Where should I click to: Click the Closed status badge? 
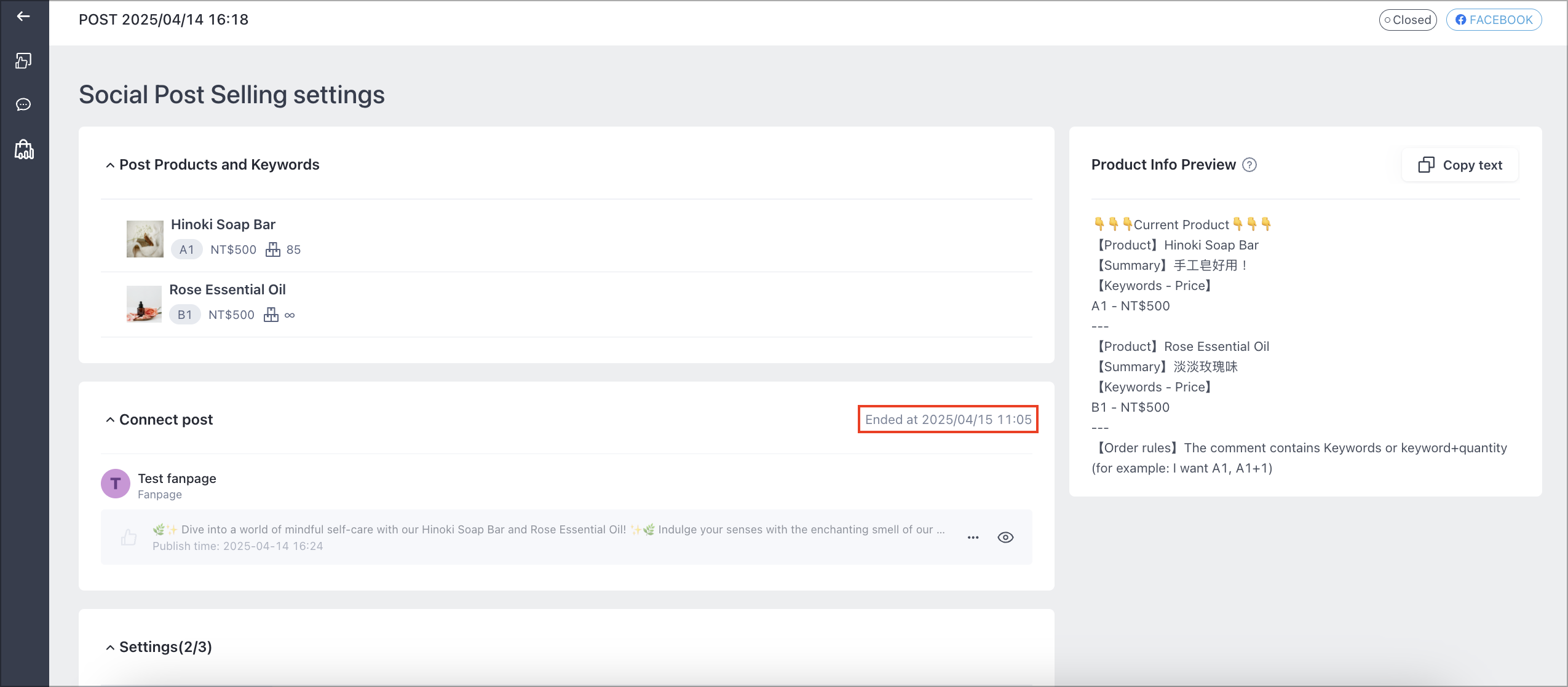(x=1408, y=20)
